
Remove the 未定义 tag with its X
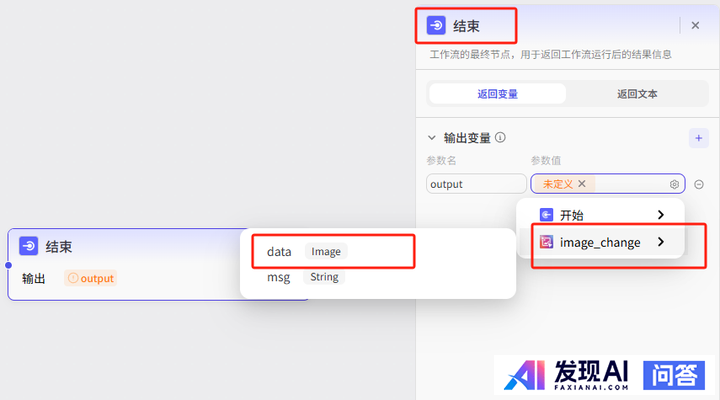point(582,184)
